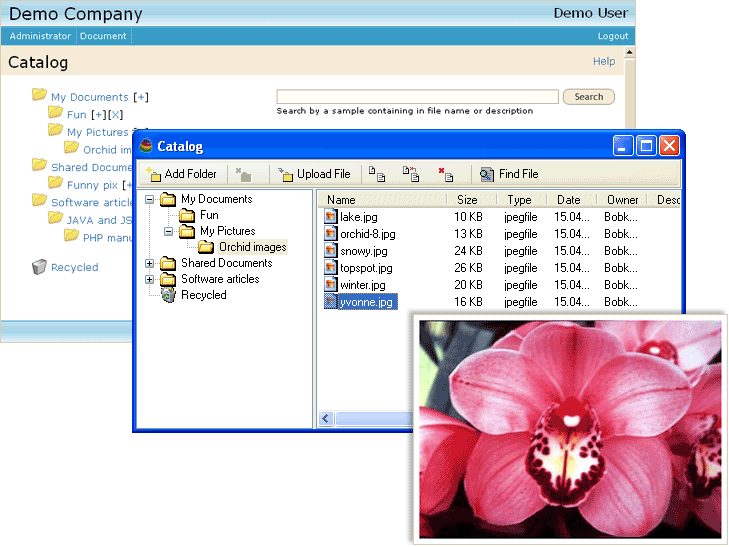Select the orchid-8.jpg file name
729x547 pixels.
(x=368, y=234)
